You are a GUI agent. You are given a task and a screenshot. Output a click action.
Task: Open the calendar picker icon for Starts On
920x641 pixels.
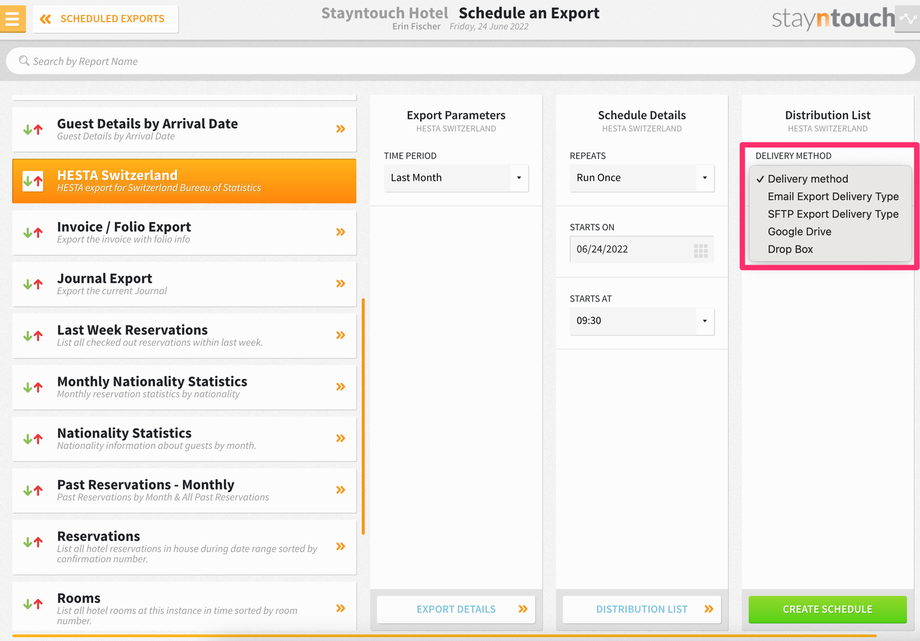(x=701, y=251)
